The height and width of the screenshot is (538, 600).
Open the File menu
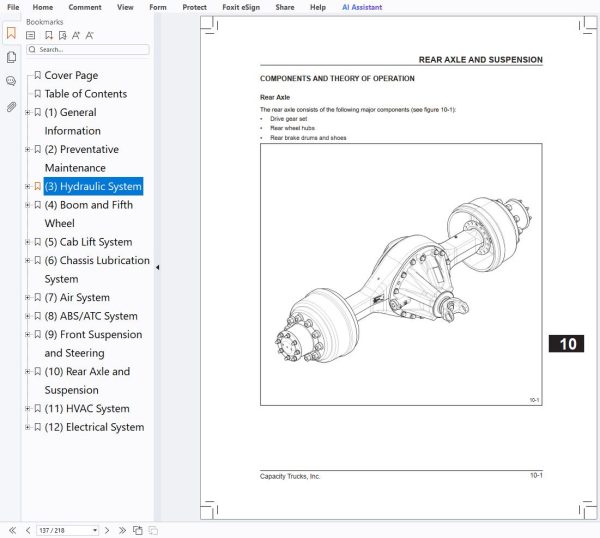pos(13,7)
